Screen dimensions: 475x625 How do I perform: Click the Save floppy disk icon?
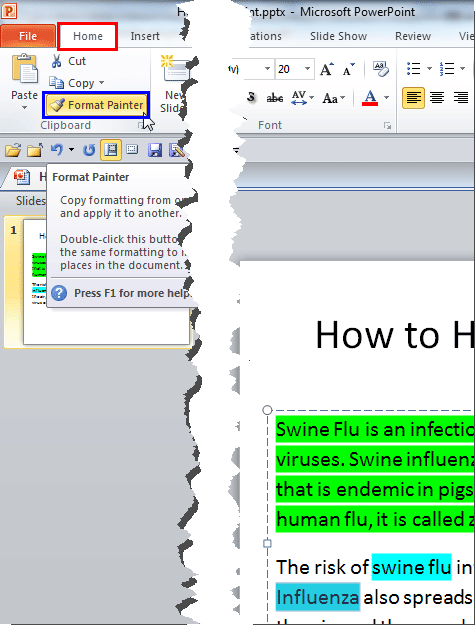[155, 150]
